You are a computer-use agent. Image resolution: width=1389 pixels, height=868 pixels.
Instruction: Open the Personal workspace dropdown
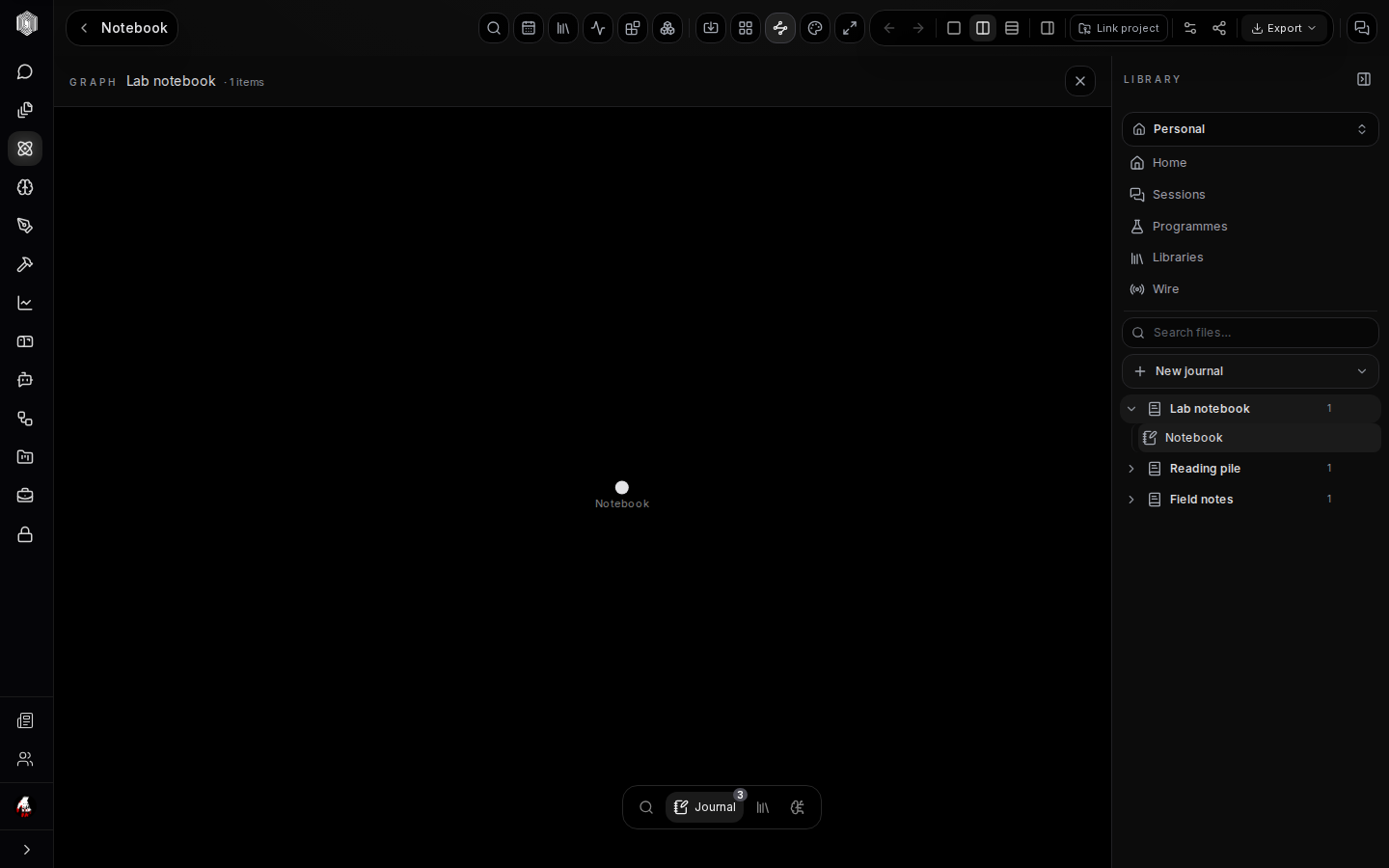click(x=1250, y=129)
